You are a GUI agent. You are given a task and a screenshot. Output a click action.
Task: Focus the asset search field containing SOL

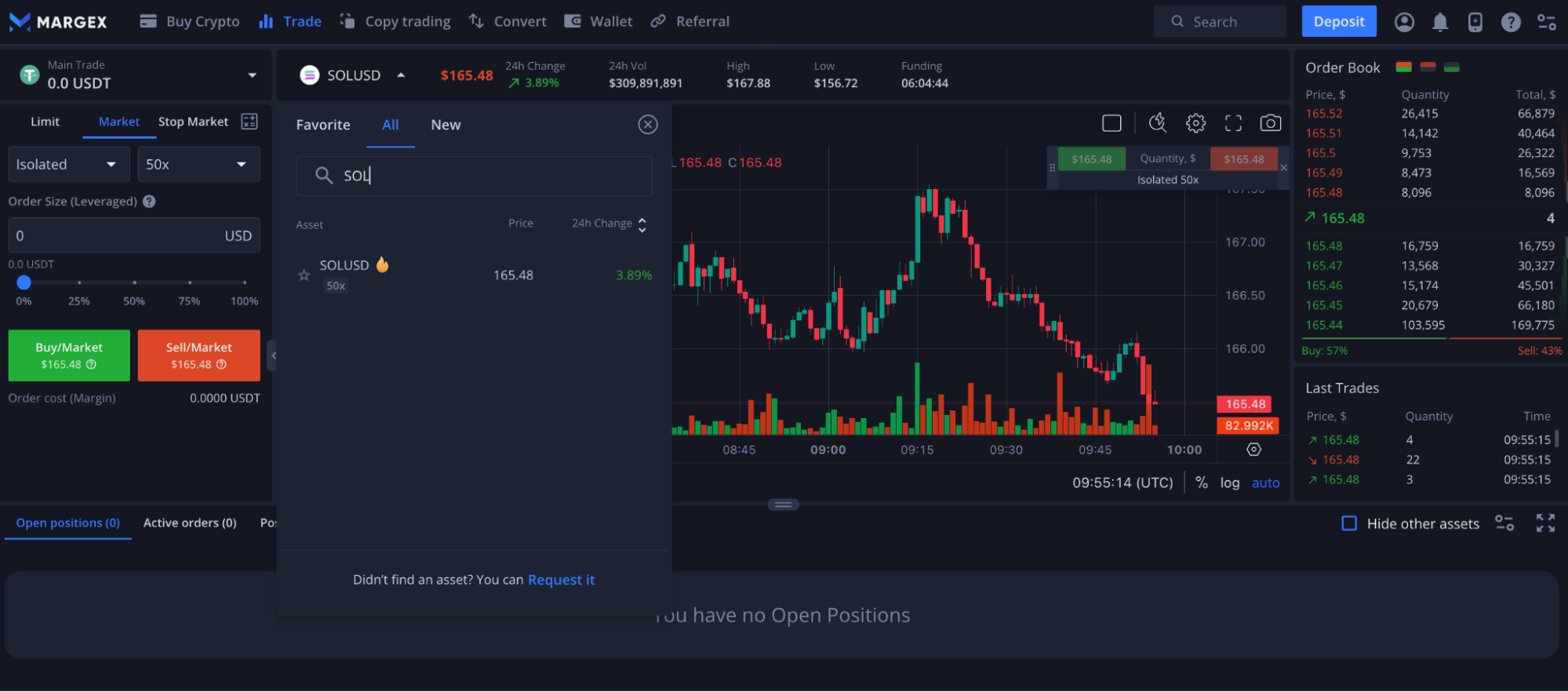coord(474,175)
